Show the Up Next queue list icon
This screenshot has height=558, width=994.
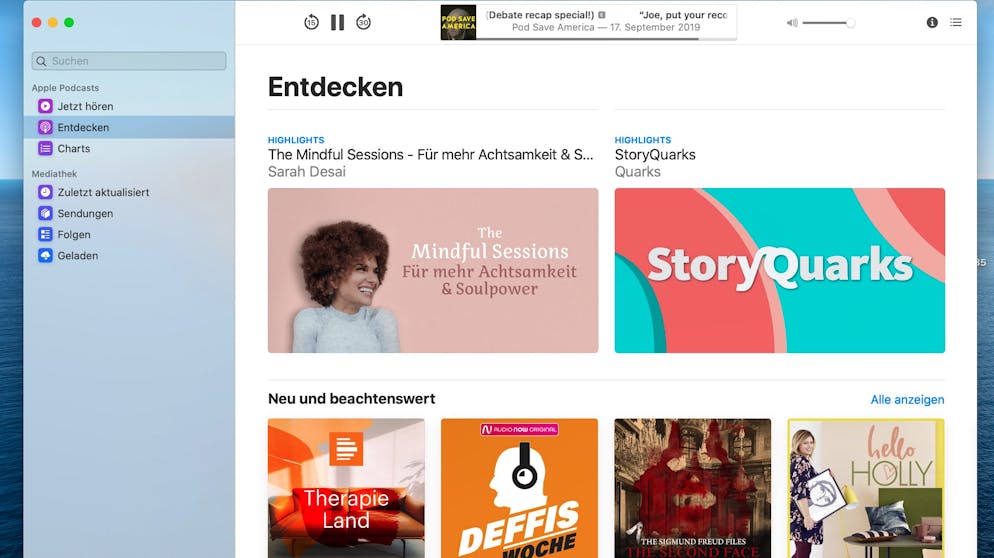(956, 22)
